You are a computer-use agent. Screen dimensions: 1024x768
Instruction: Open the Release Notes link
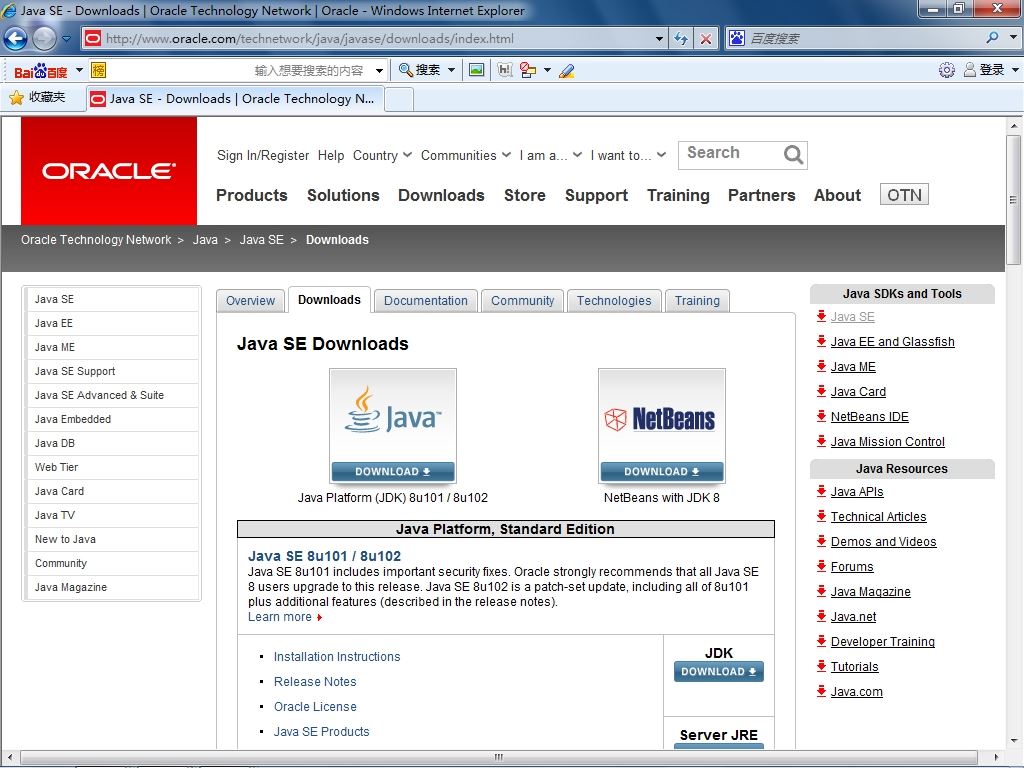pos(315,681)
